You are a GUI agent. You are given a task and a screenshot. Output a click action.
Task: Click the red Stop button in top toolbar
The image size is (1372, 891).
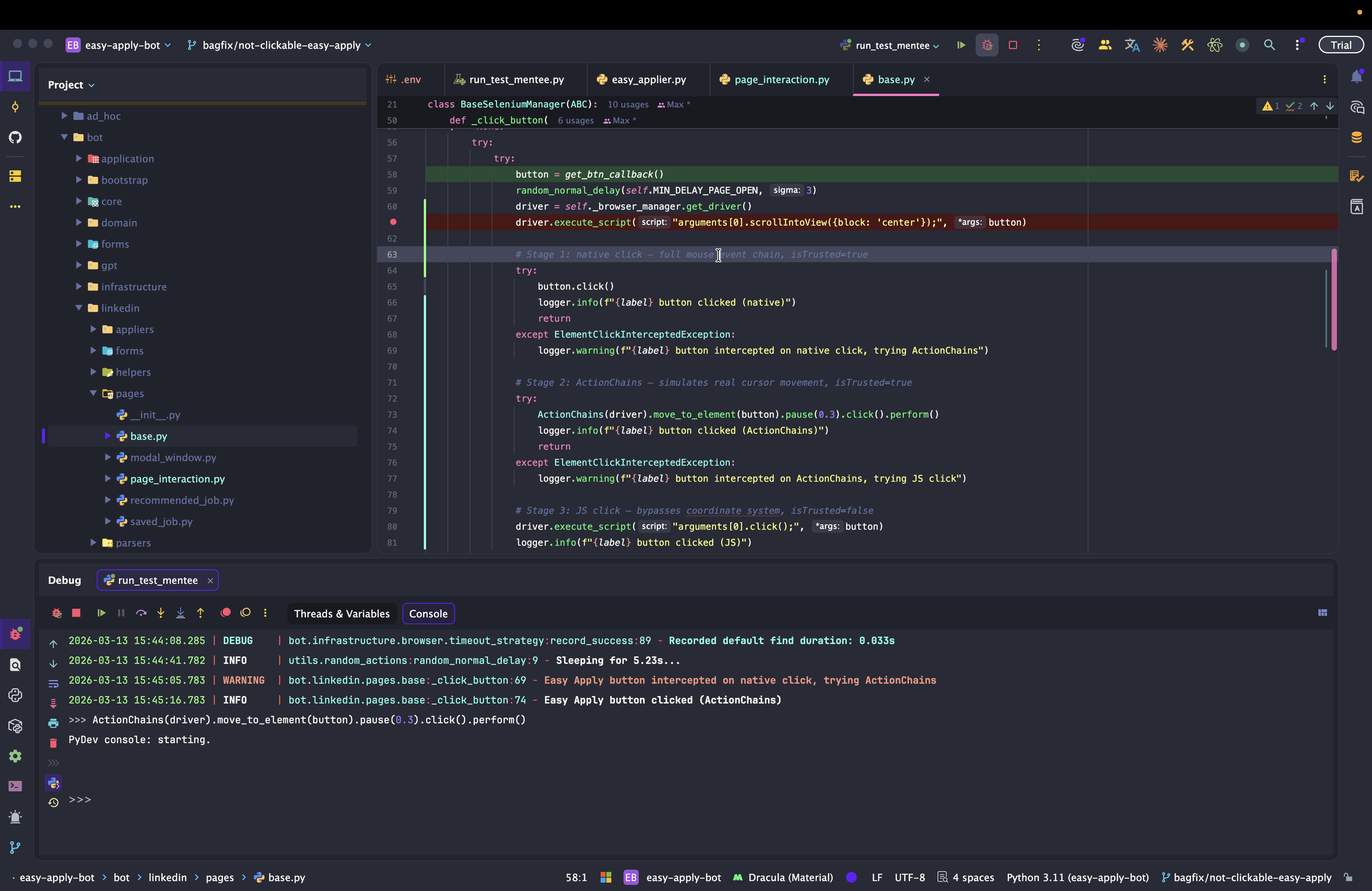(1013, 45)
